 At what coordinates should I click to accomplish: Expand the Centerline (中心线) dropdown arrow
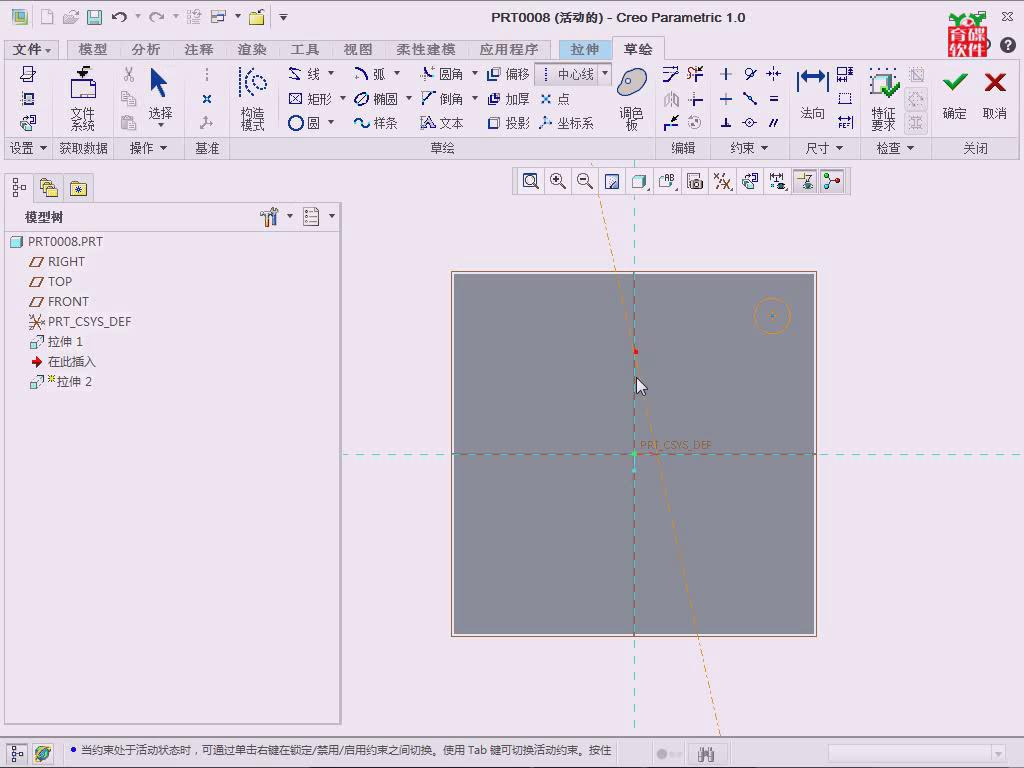coord(605,73)
